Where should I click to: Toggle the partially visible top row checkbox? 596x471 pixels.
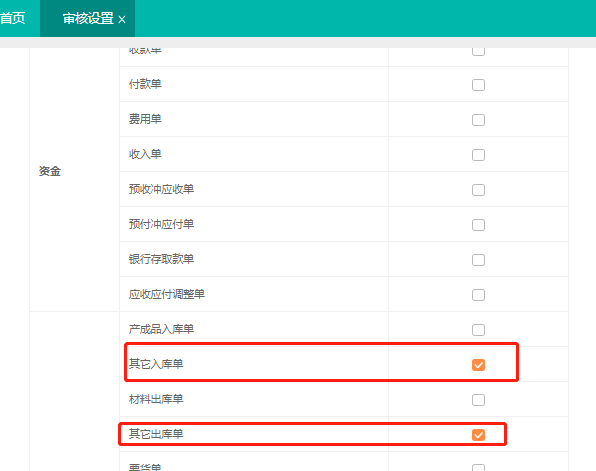point(478,52)
